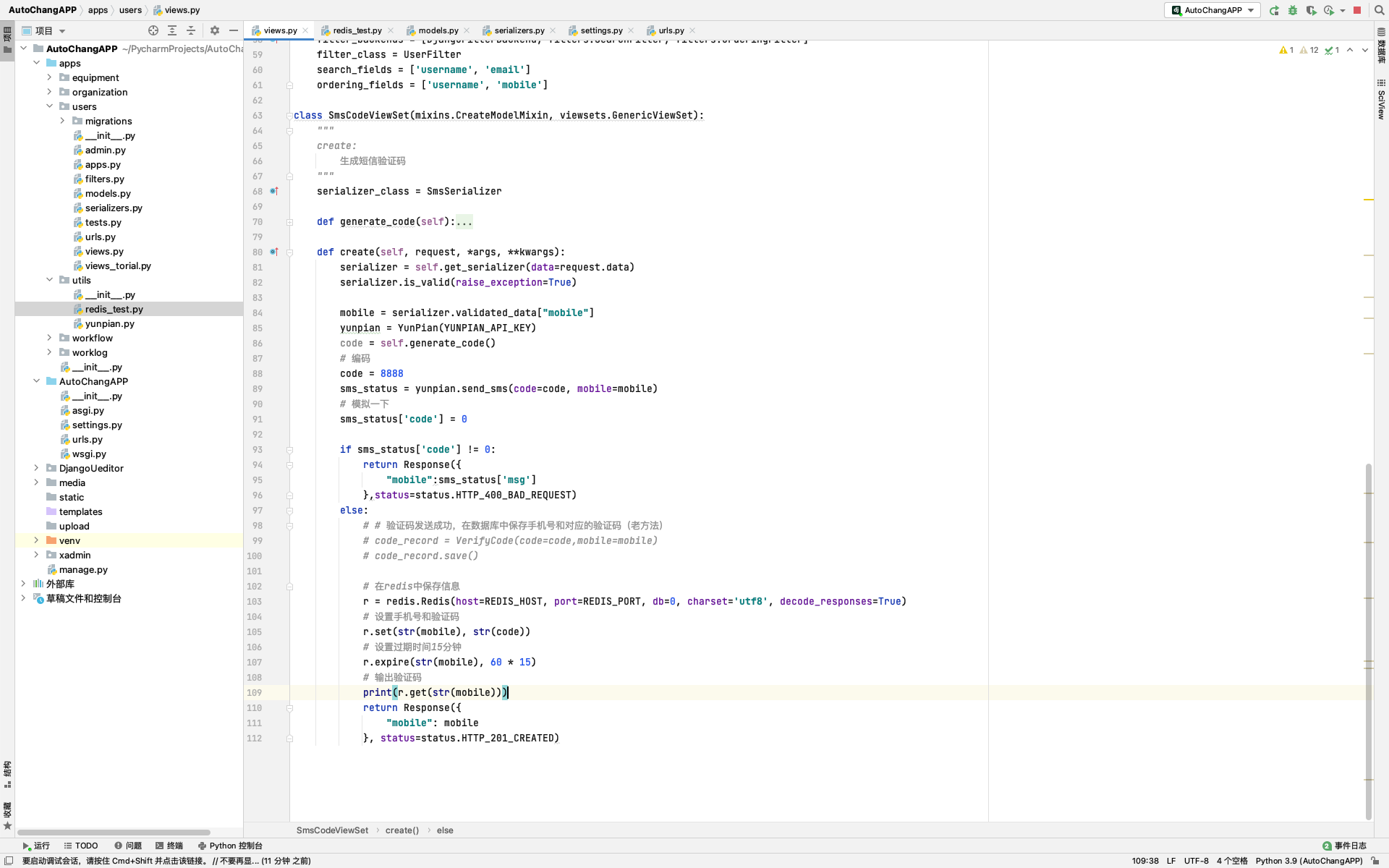Open the Structure side panel
Image resolution: width=1389 pixels, height=868 pixels.
[x=7, y=775]
